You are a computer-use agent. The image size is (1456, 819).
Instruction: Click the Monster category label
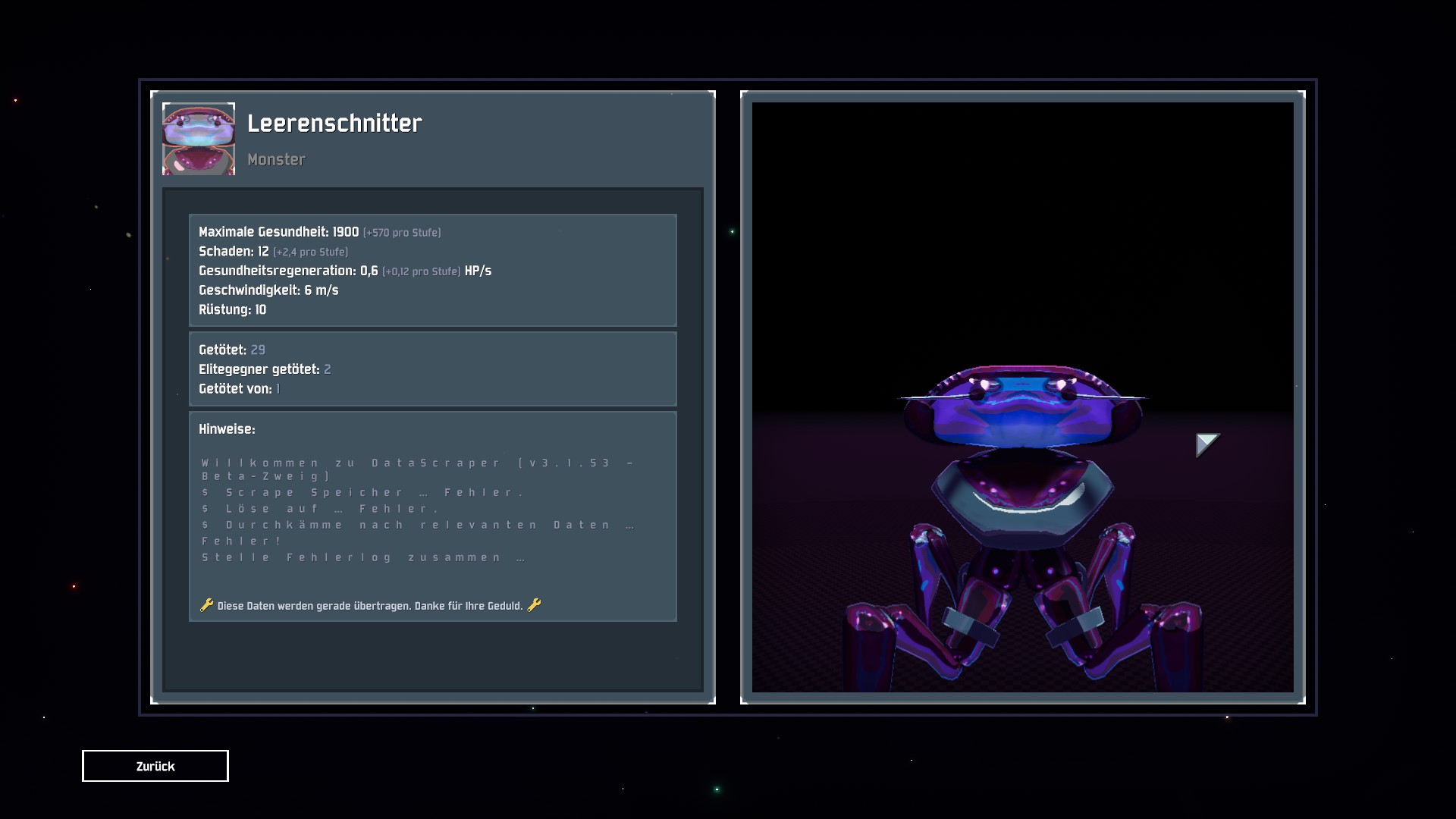[276, 159]
